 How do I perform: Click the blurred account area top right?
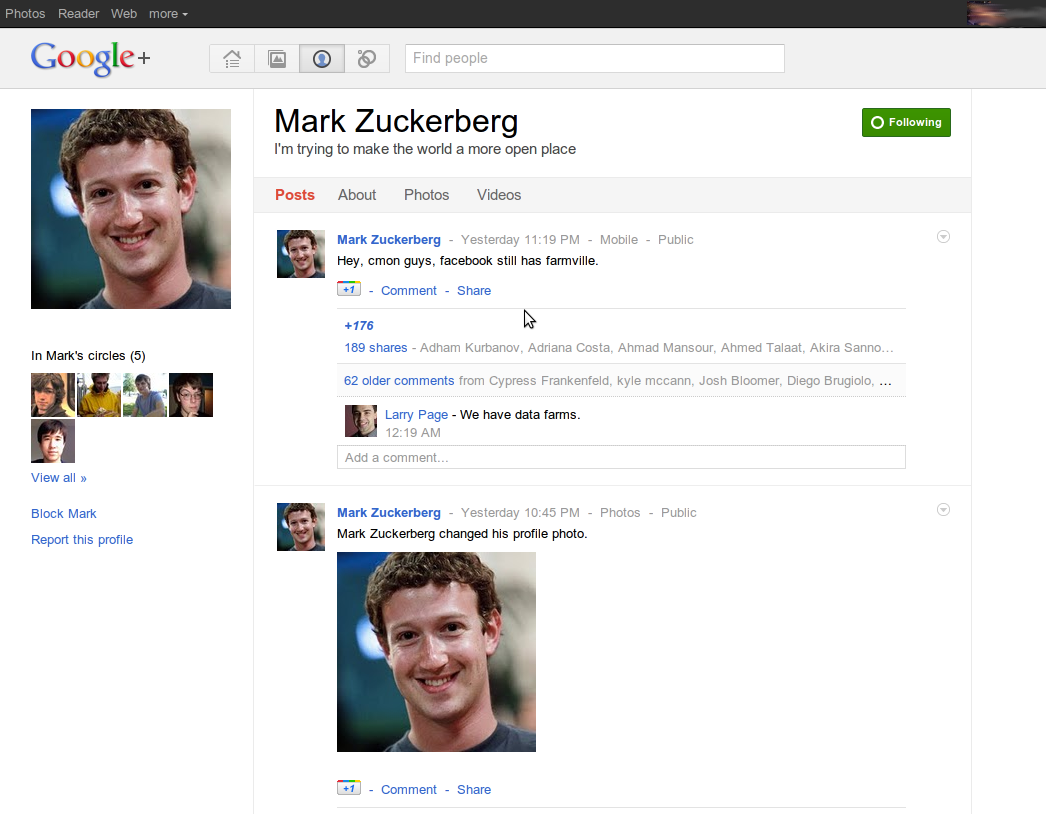click(1006, 13)
